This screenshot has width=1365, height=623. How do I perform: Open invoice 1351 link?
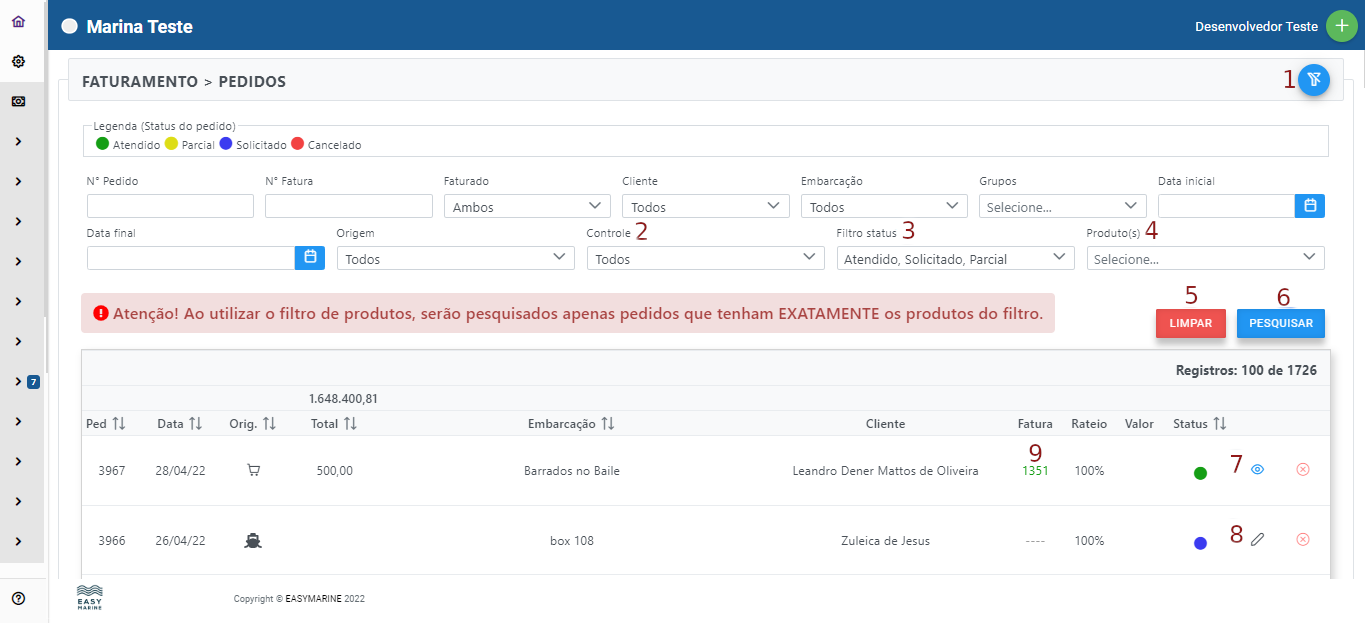(x=1034, y=470)
